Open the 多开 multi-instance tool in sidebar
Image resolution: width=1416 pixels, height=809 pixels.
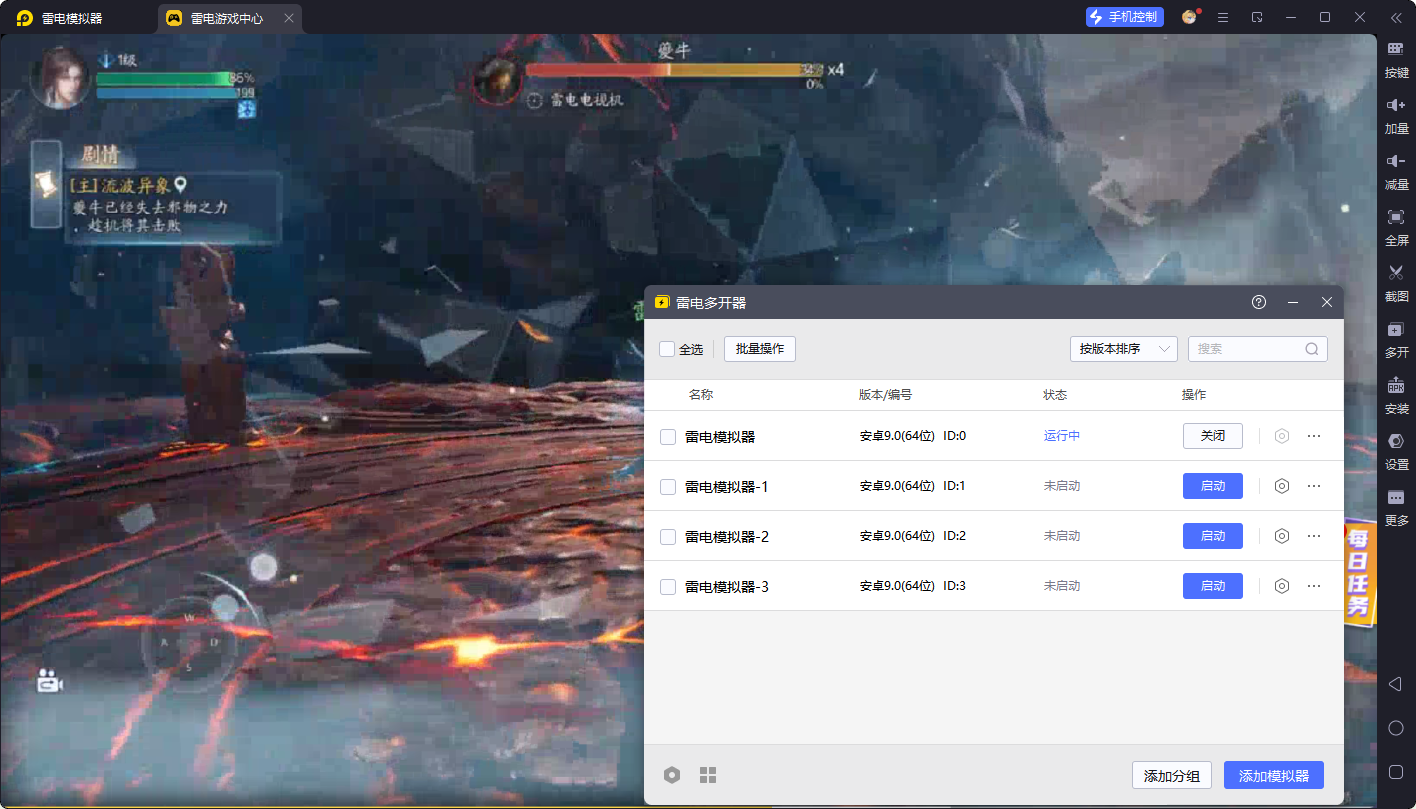[x=1396, y=340]
